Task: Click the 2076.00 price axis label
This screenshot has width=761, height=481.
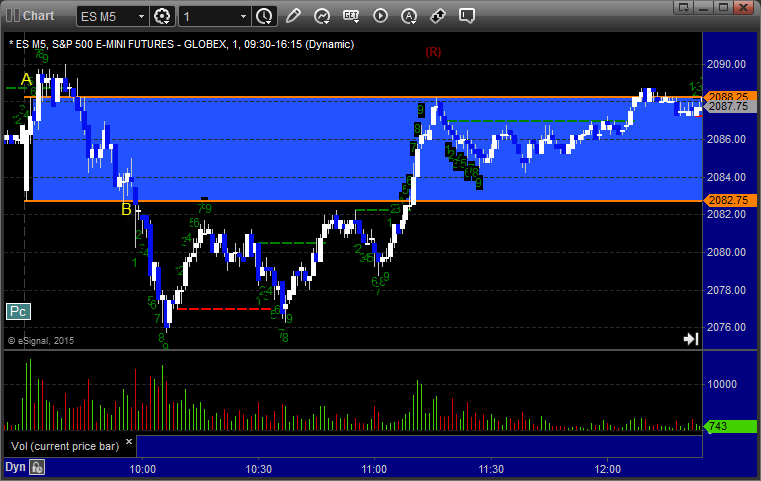Action: (x=727, y=327)
